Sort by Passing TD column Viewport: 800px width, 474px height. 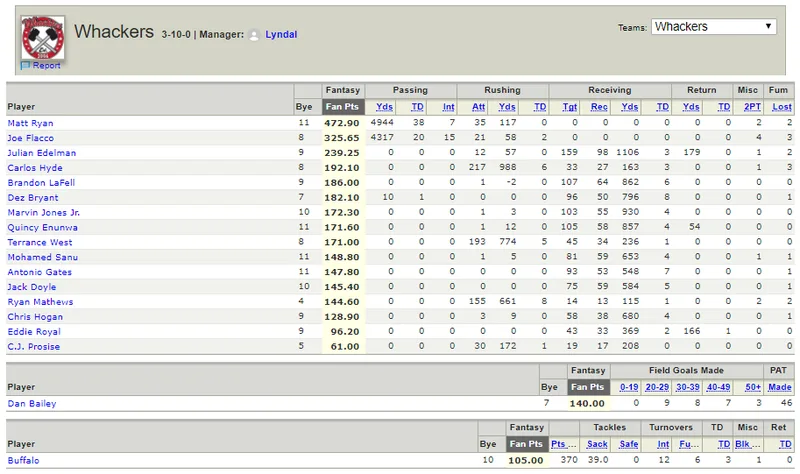tap(417, 107)
